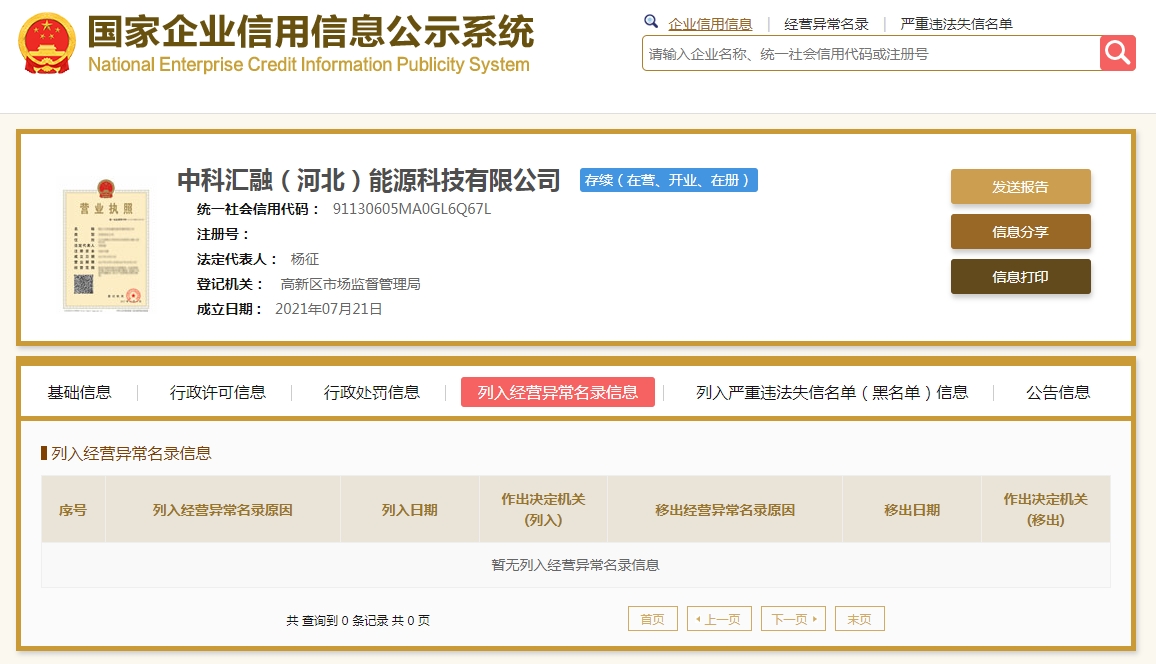1156x664 pixels.
Task: Go to first page with 首页
Action: click(652, 619)
